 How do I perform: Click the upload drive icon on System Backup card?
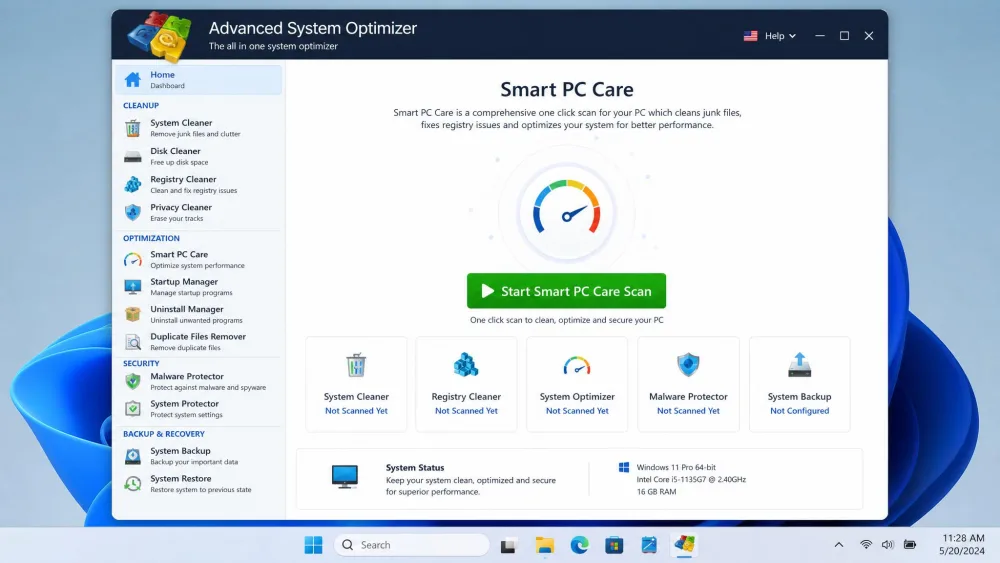tap(799, 365)
